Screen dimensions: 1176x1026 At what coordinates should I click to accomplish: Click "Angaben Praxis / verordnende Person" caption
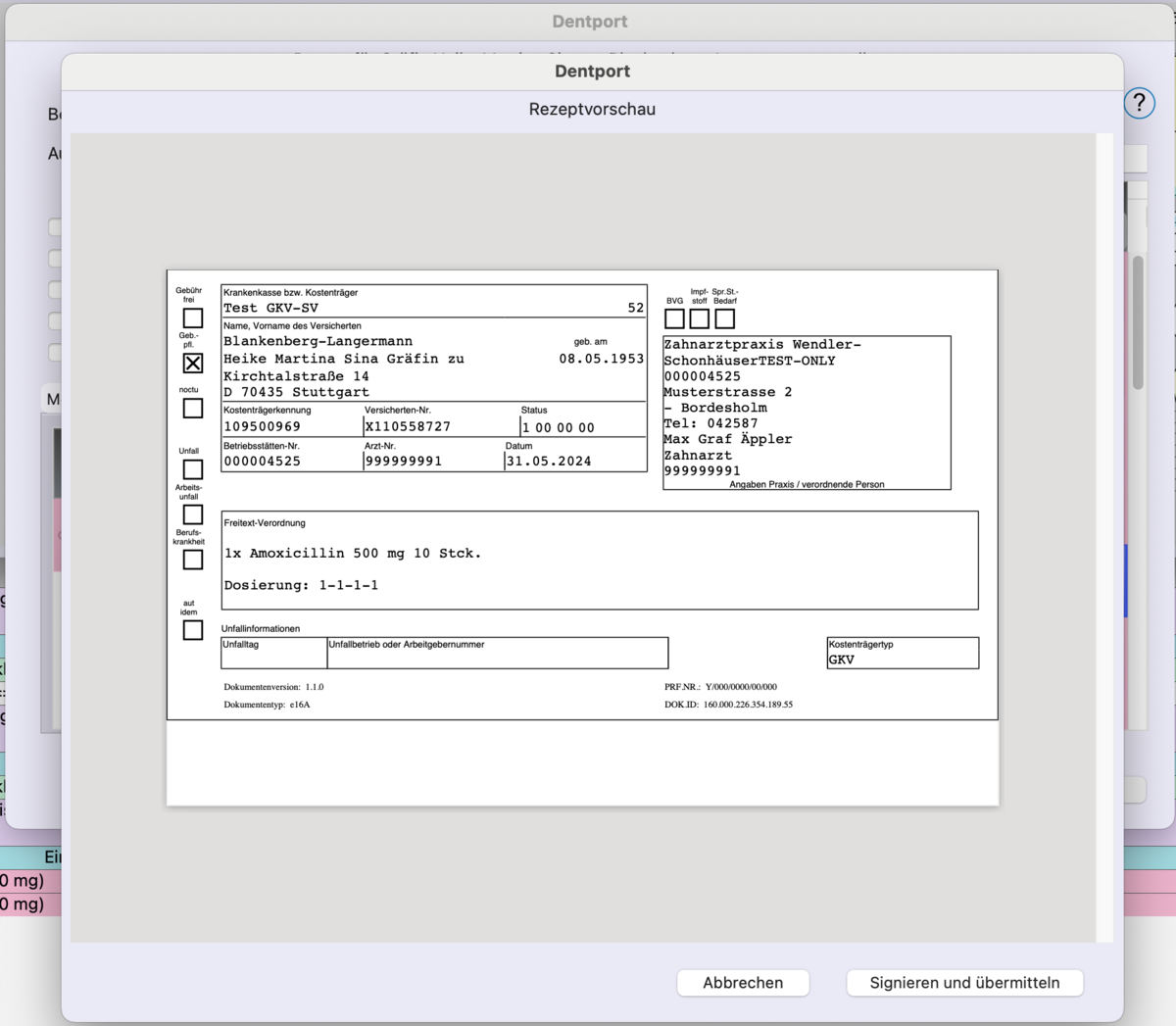pyautogui.click(x=807, y=484)
